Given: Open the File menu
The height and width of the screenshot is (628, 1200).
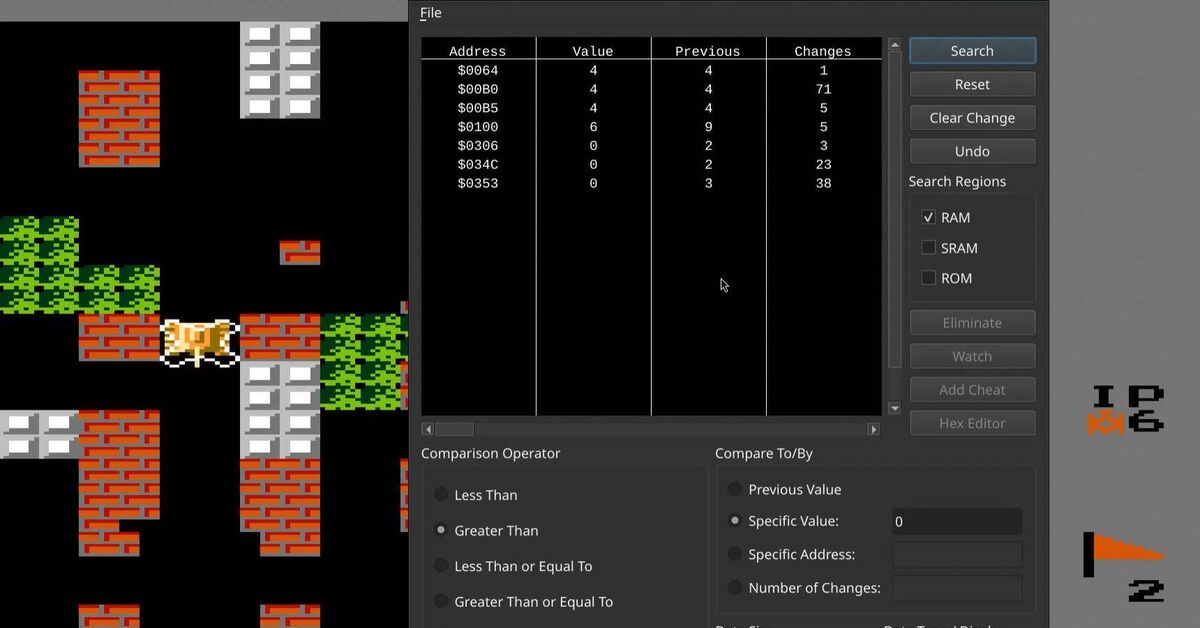Looking at the screenshot, I should pyautogui.click(x=430, y=13).
